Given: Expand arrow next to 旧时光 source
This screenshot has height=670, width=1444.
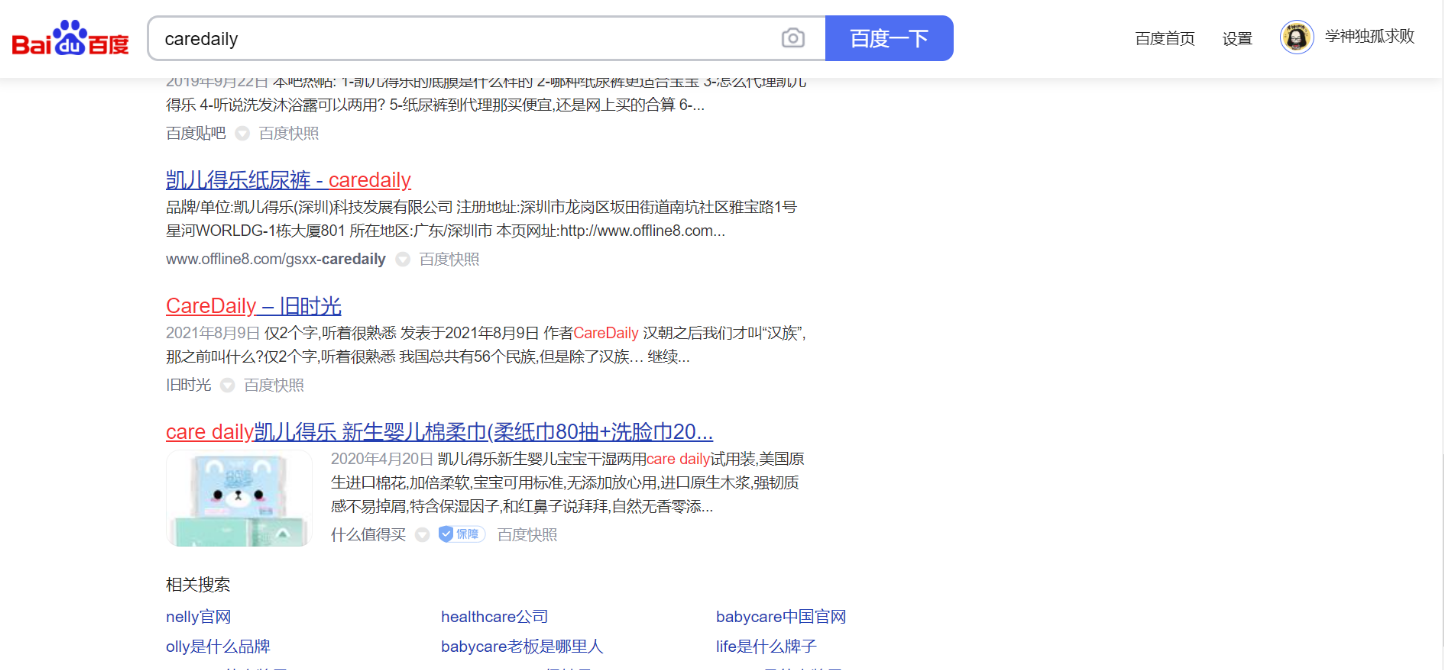Looking at the screenshot, I should tap(228, 386).
